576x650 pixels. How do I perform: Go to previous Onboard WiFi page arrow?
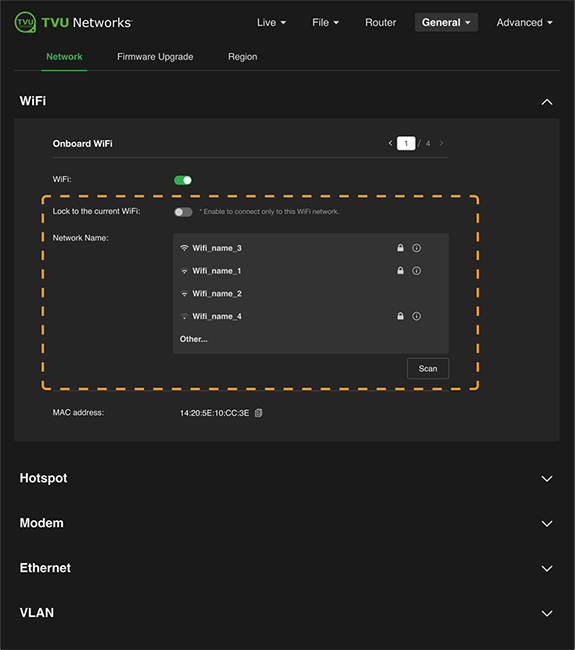[x=390, y=143]
